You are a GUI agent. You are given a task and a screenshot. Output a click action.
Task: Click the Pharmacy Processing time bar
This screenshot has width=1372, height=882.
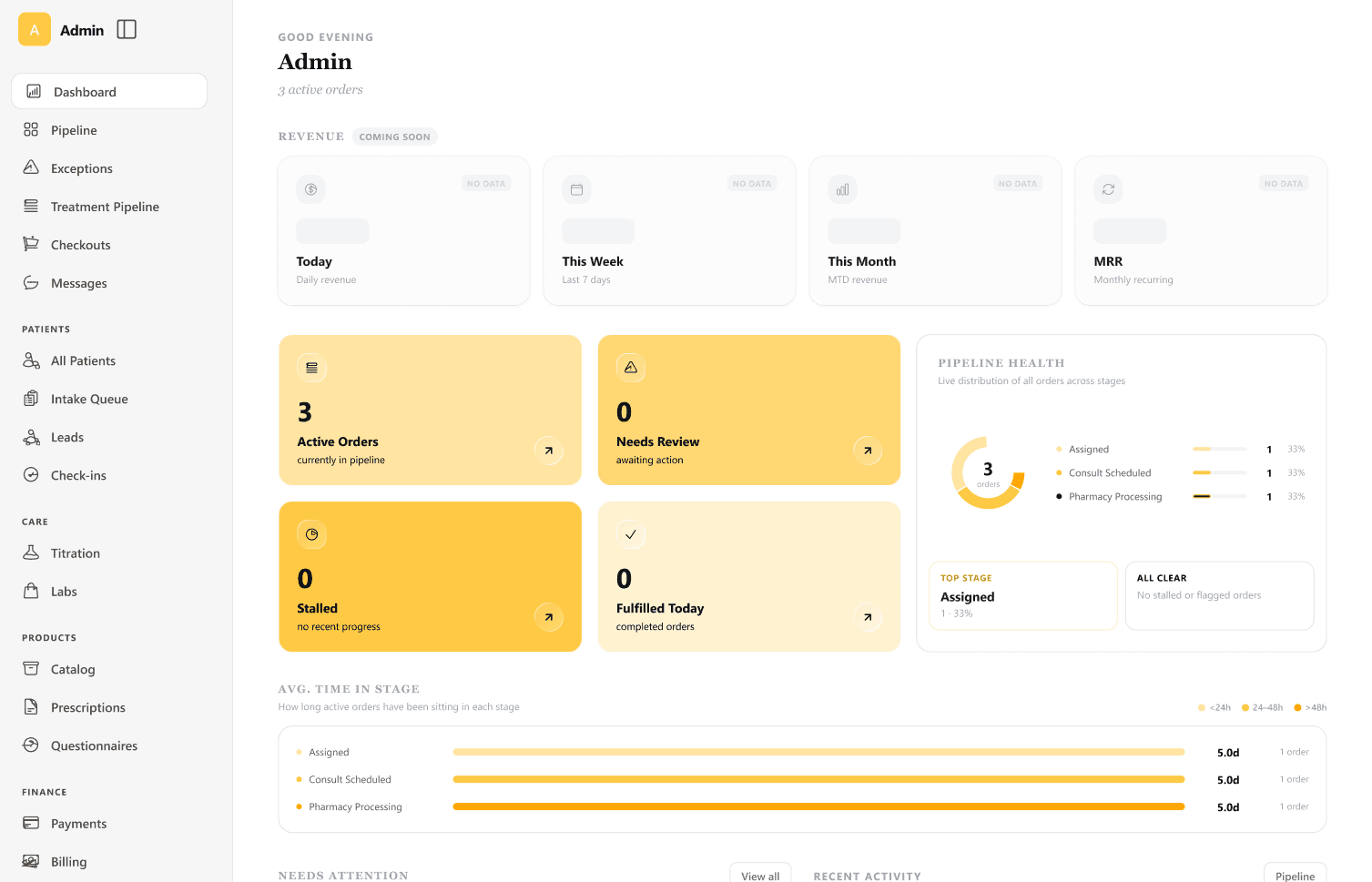(818, 806)
